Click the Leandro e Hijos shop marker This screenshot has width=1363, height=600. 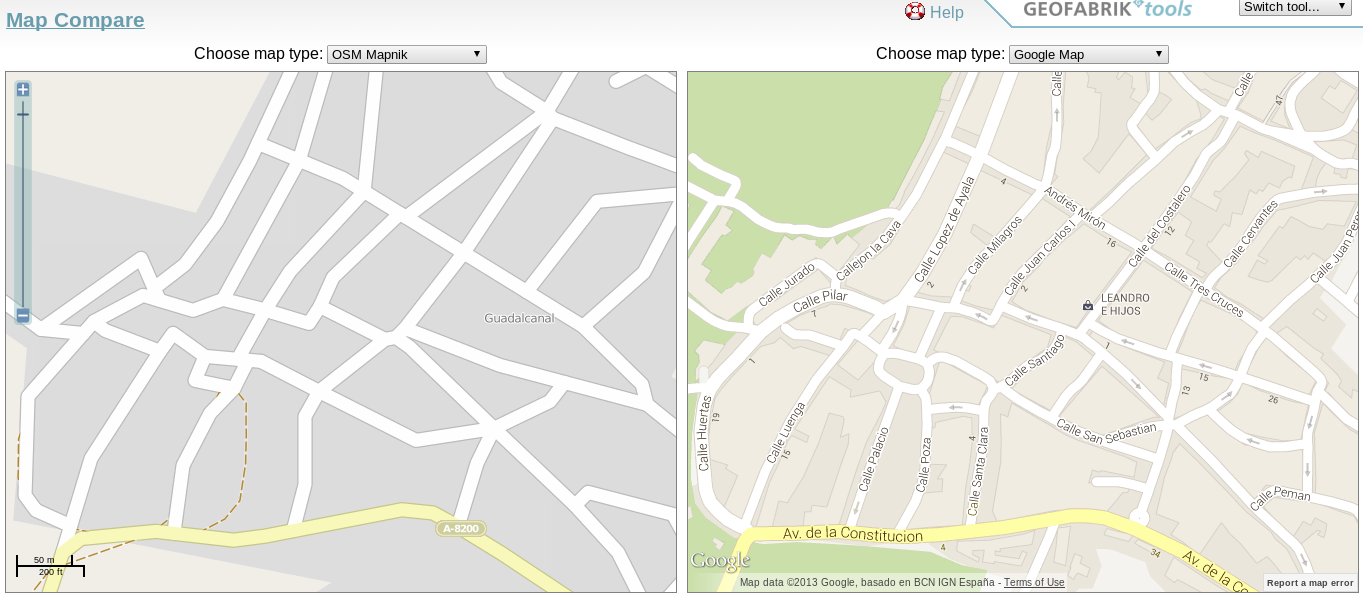[1088, 305]
